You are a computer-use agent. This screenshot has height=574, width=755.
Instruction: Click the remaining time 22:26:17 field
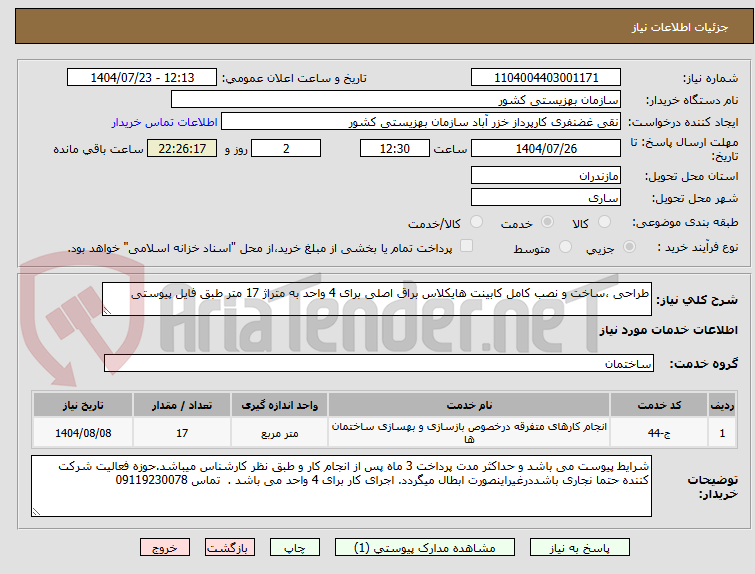(x=182, y=148)
